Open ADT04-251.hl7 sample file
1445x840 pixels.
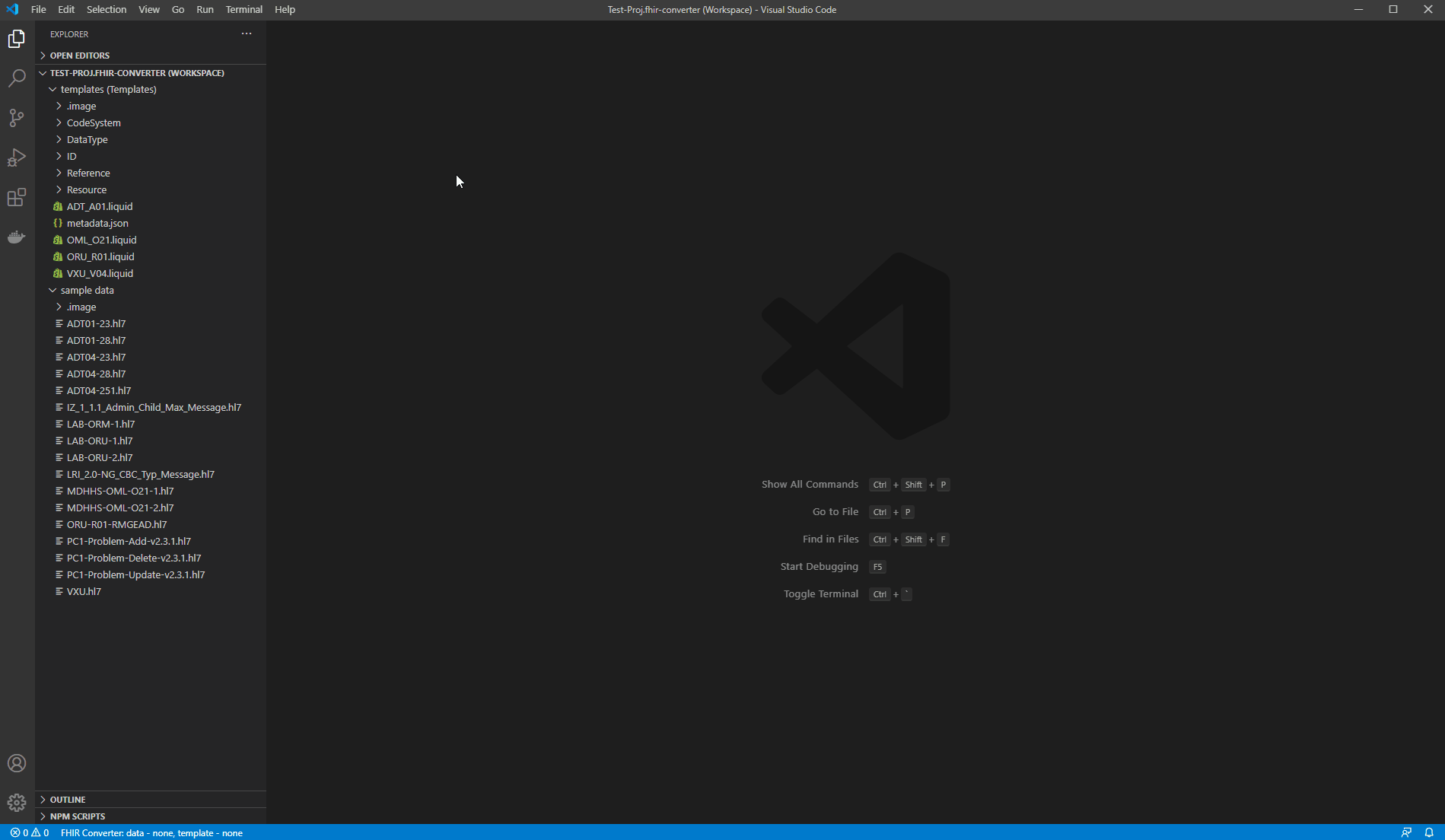point(151,390)
